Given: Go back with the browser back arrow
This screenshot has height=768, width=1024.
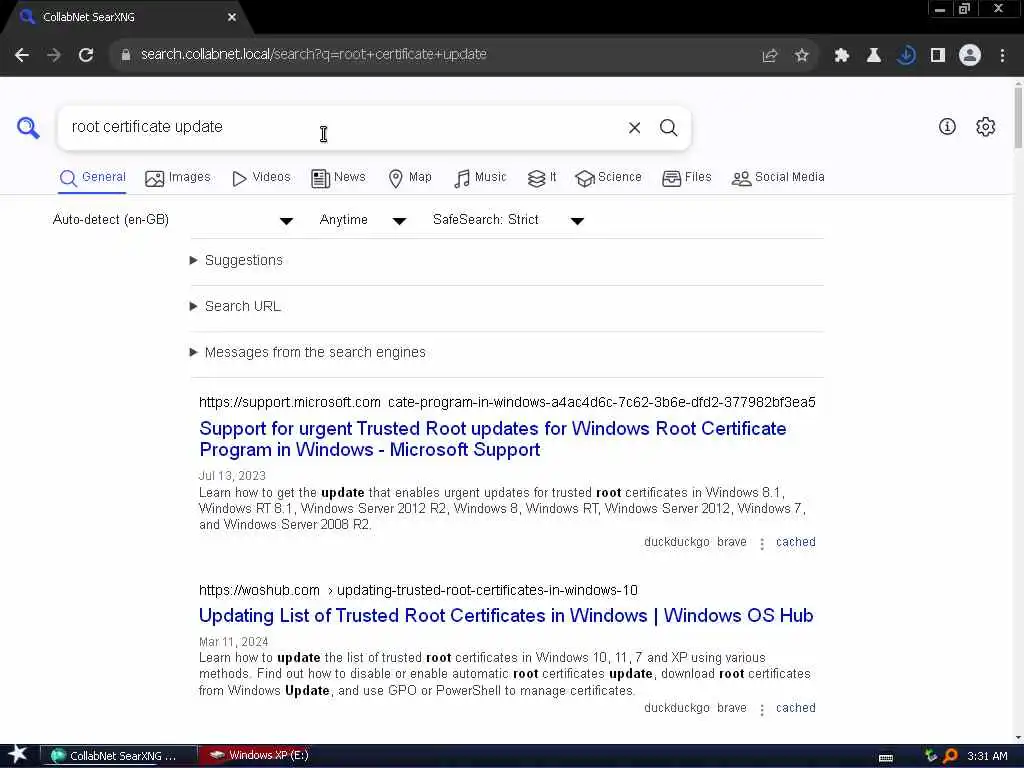Looking at the screenshot, I should coord(22,55).
